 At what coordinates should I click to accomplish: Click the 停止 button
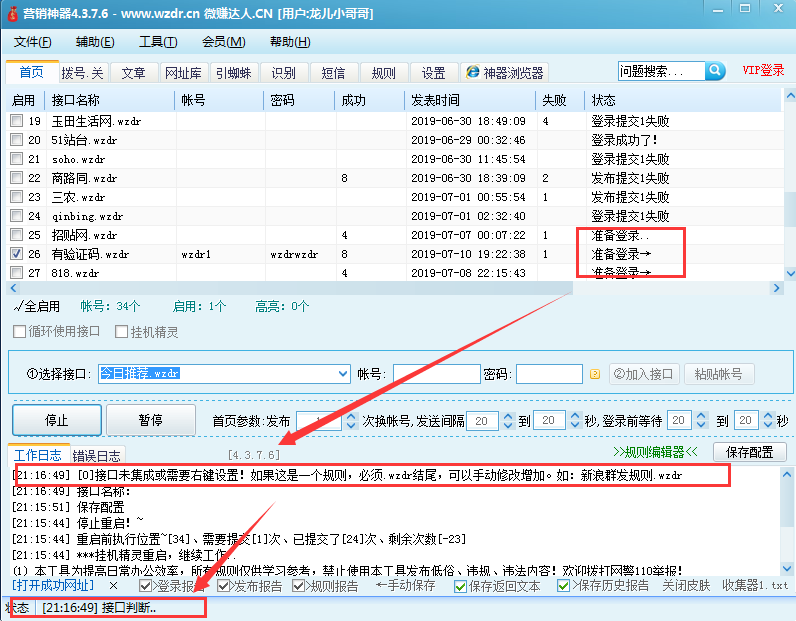pos(57,420)
